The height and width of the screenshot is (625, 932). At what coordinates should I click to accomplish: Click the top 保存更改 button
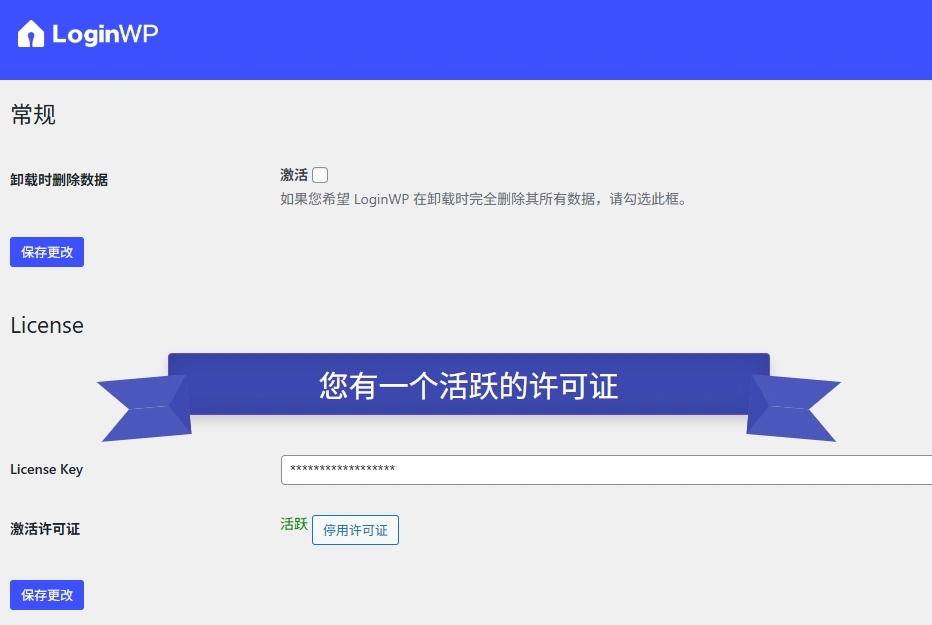[x=46, y=252]
